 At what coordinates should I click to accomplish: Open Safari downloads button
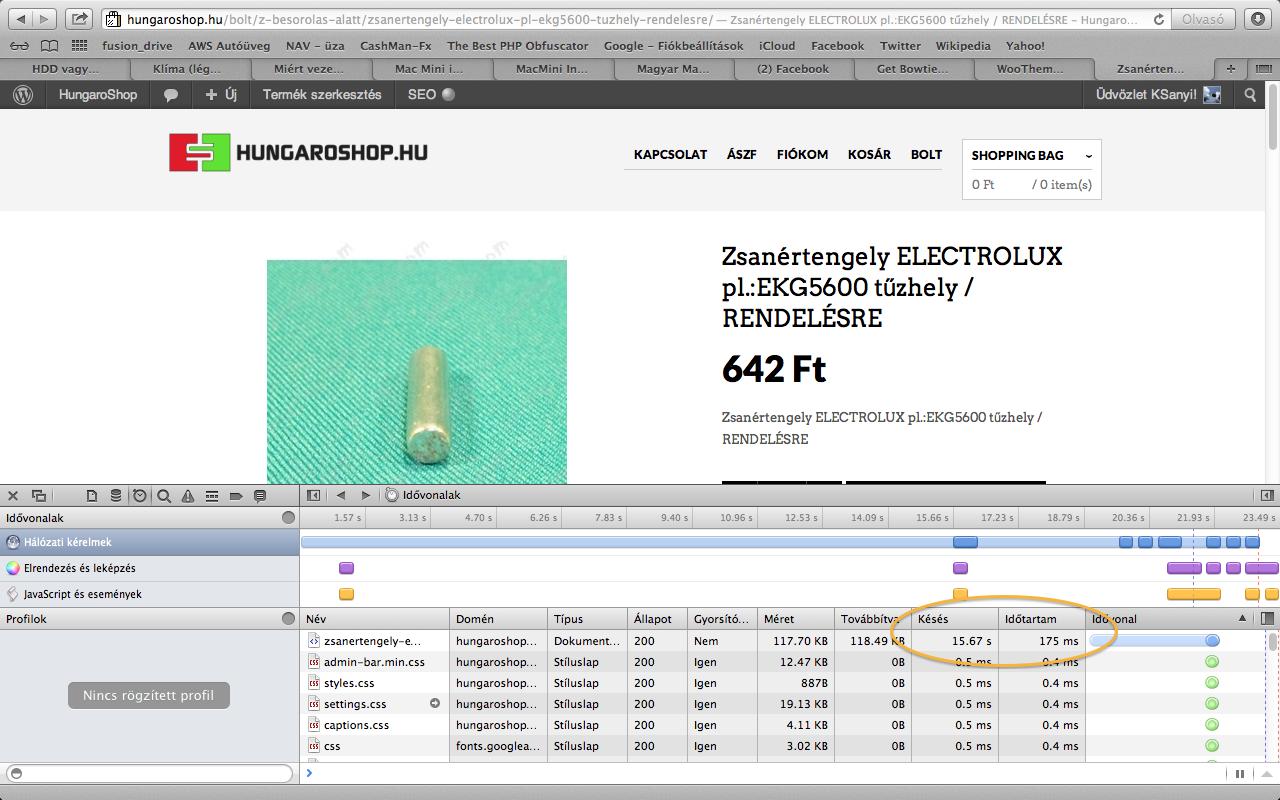[x=1257, y=19]
